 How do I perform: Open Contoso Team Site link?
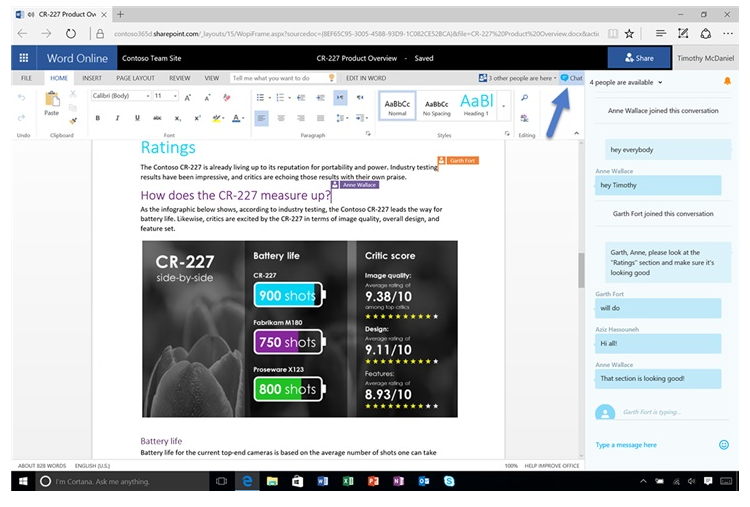pos(152,58)
